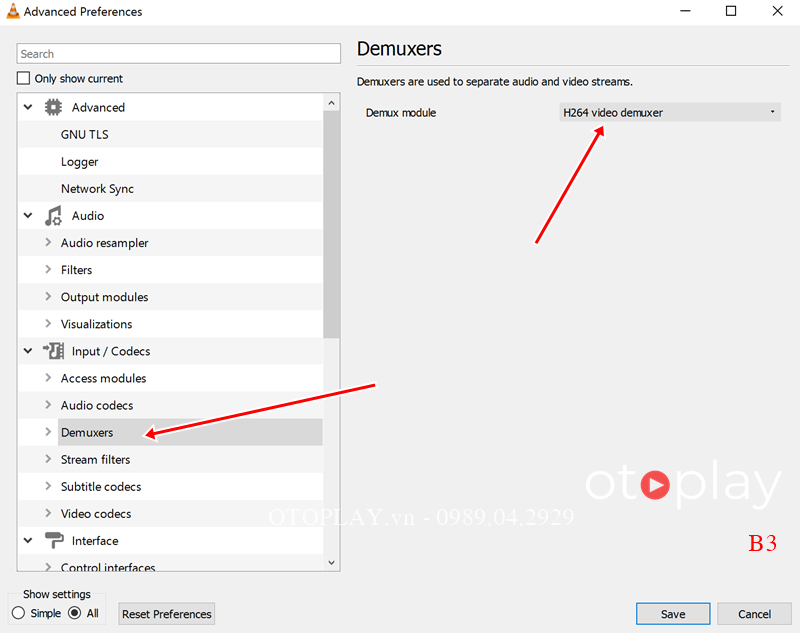Maximize the Advanced Preferences window
Screen dimensions: 800x633
coord(731,11)
